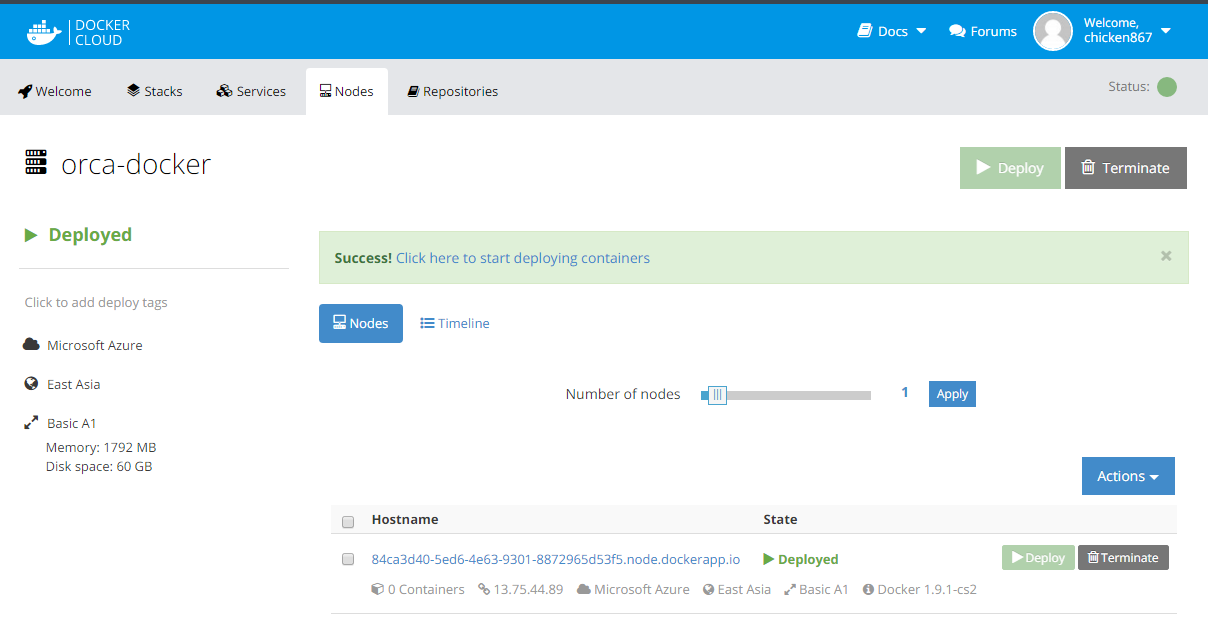Screen dimensions: 1208x622
Task: Click the globe icon beside East Asia in sidebar
Action: tap(32, 384)
